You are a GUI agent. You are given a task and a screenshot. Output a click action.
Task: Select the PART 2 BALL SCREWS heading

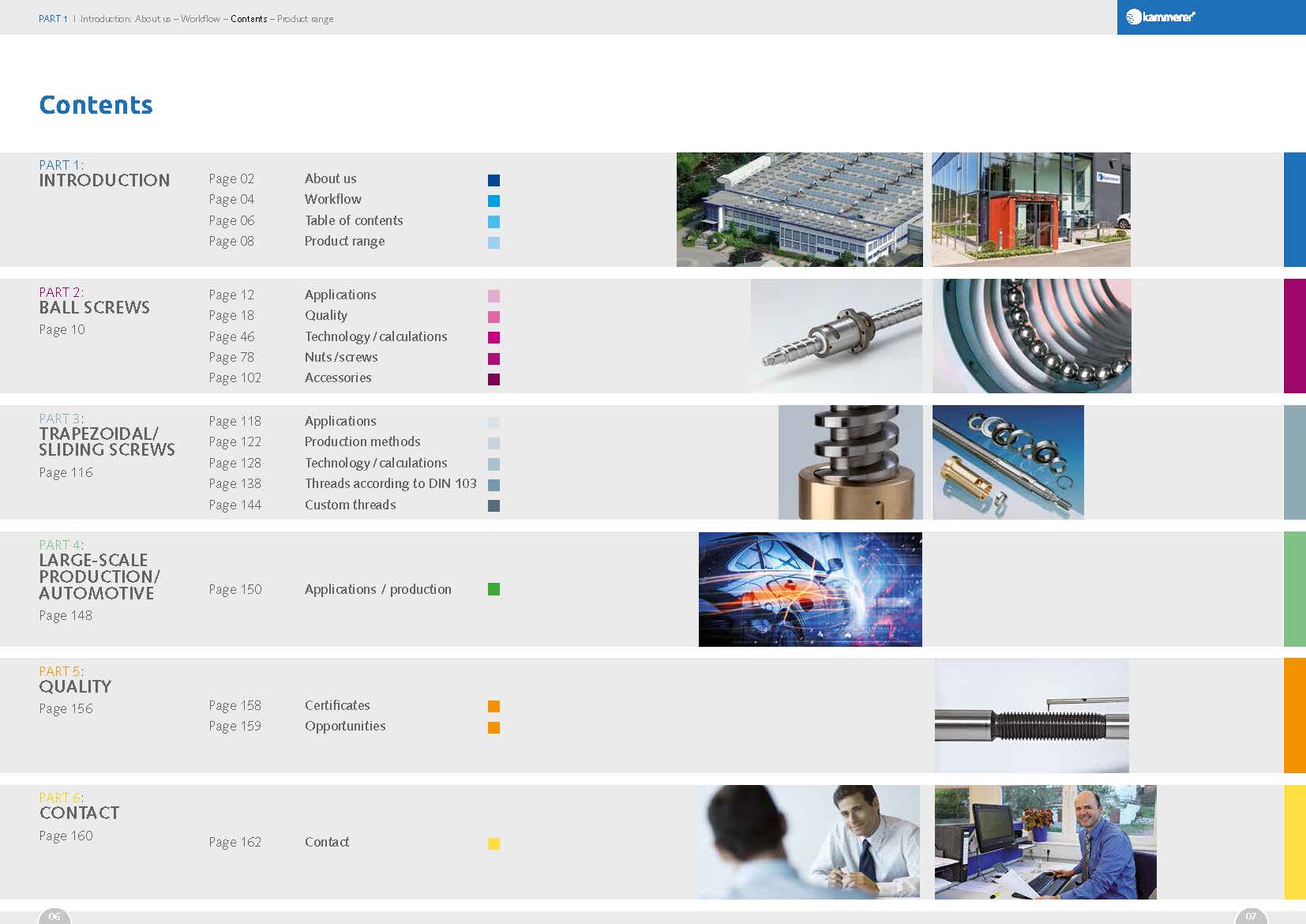[x=94, y=300]
